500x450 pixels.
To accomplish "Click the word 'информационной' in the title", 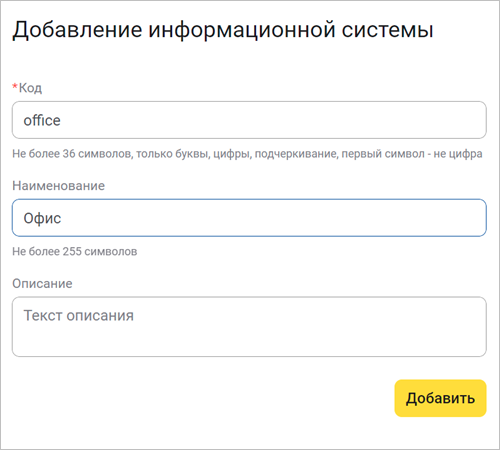I will (242, 31).
